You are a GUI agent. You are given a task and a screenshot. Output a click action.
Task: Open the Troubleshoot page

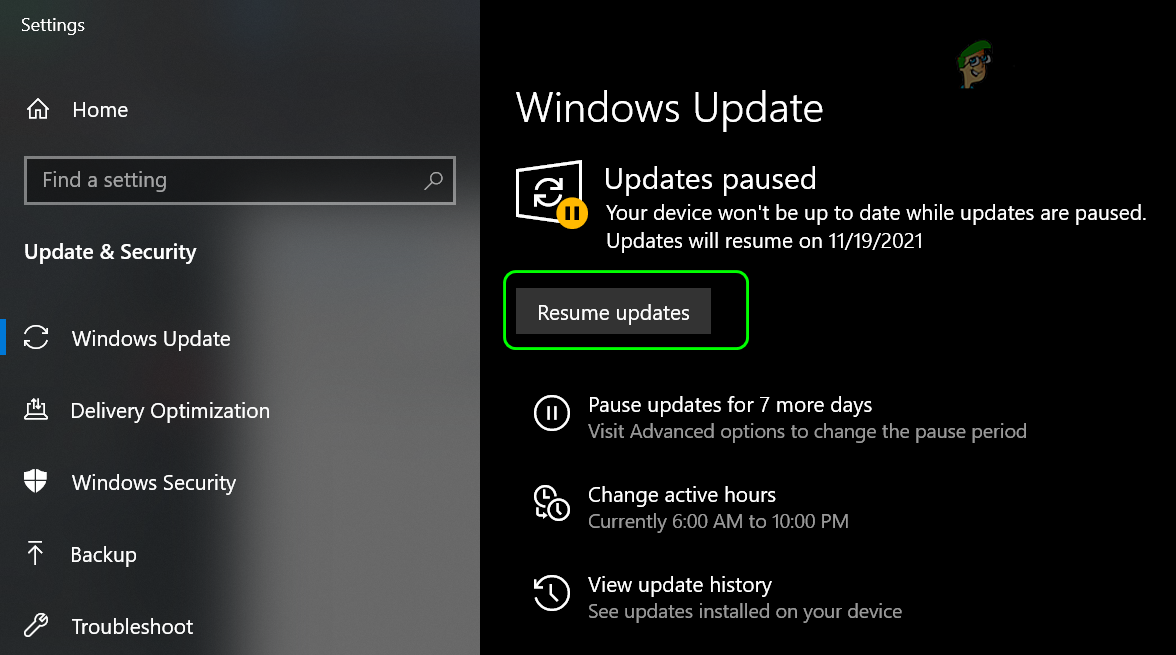click(x=132, y=626)
